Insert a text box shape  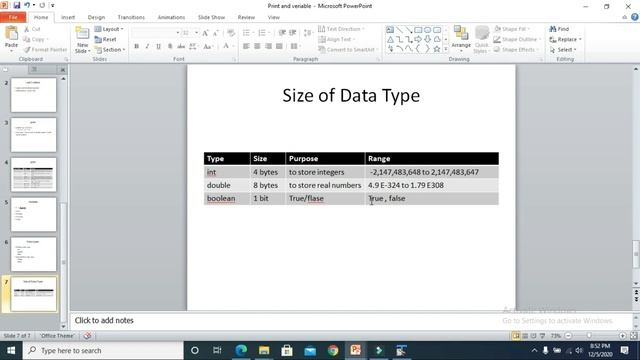tap(390, 30)
